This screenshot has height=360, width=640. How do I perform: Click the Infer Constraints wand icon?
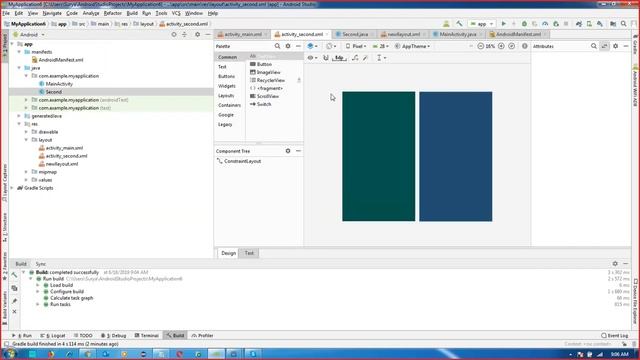366,58
